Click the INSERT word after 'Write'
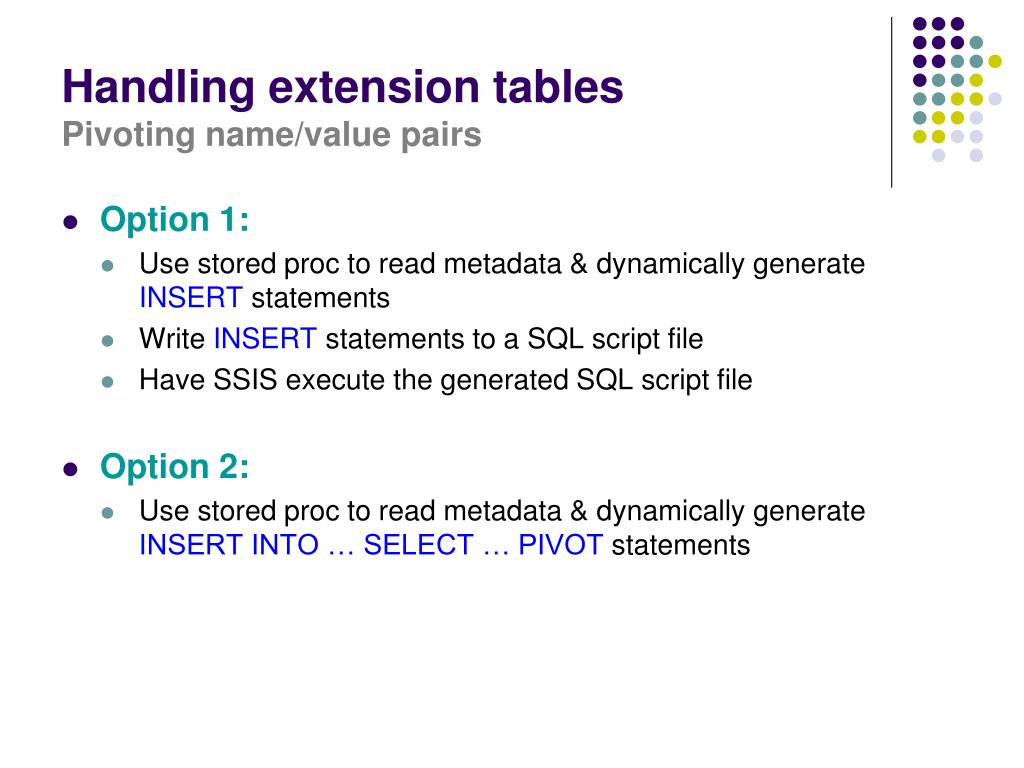Screen dimensions: 1024x768 (x=265, y=339)
